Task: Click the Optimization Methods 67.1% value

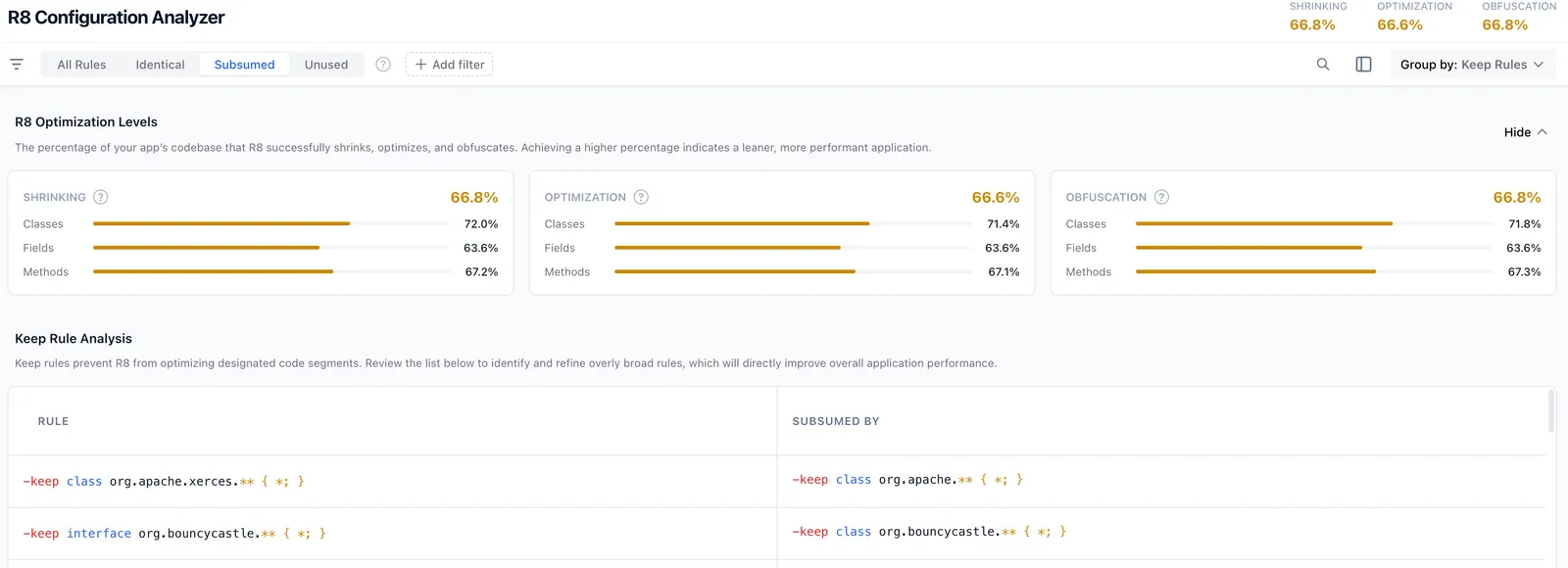Action: pos(1004,272)
